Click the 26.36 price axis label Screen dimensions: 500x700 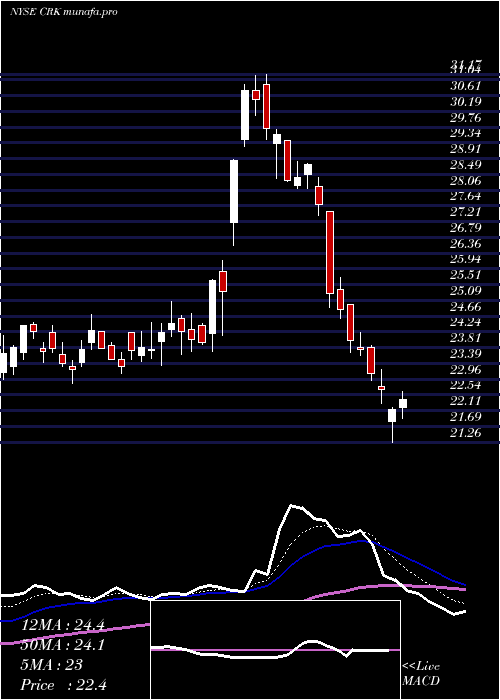click(466, 244)
